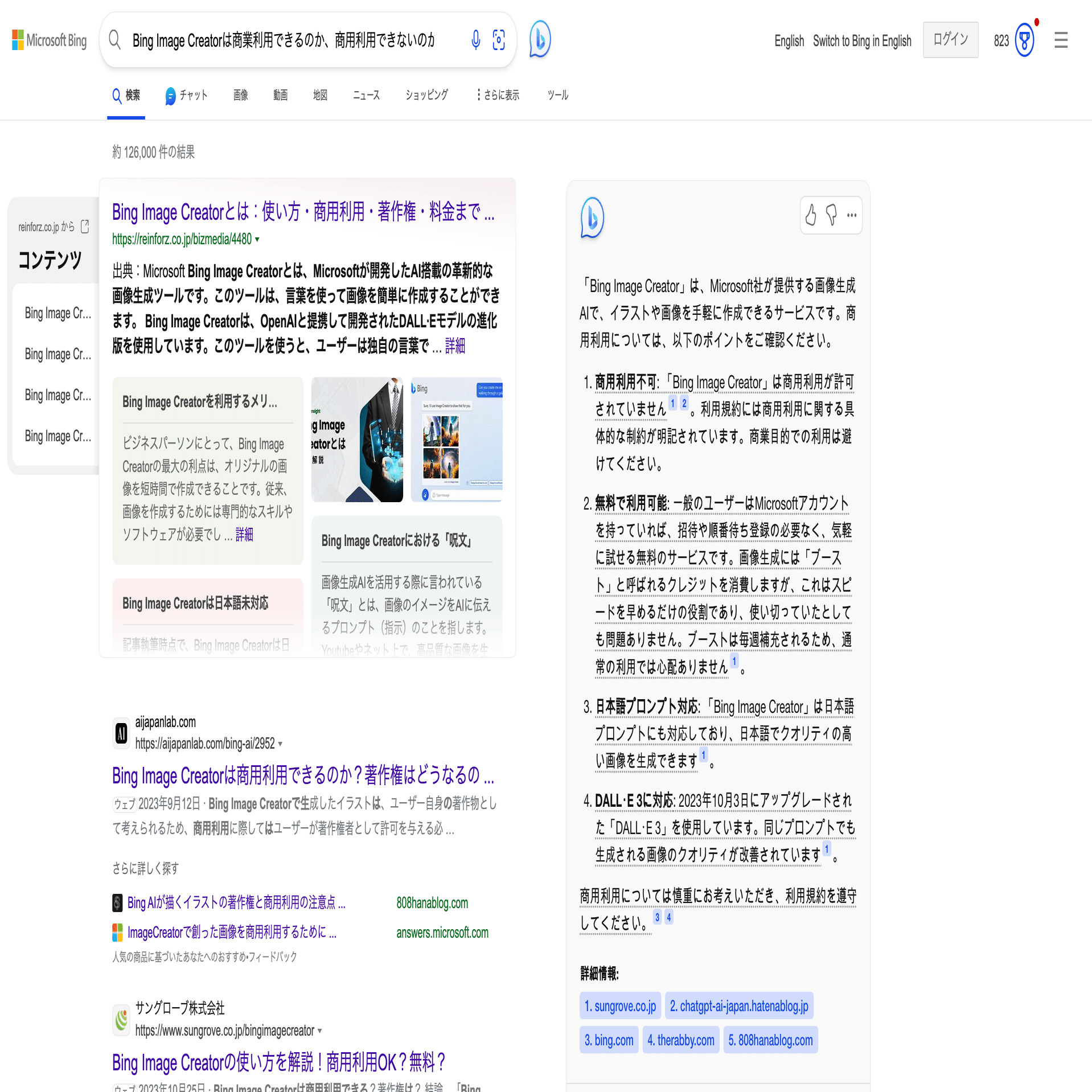Switch to the 動画 videos tab
The width and height of the screenshot is (1092, 1092).
[280, 95]
